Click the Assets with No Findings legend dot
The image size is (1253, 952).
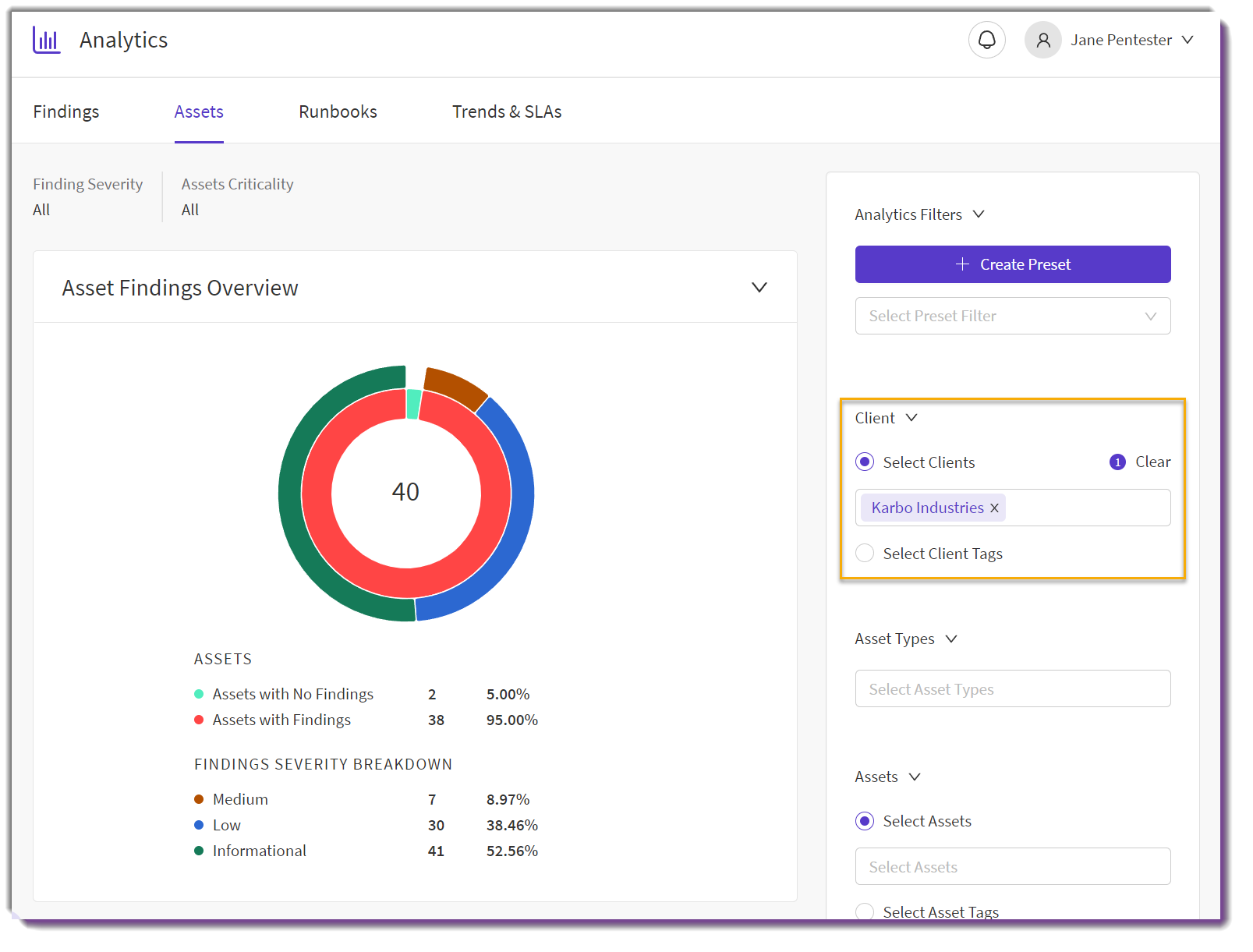coord(199,694)
